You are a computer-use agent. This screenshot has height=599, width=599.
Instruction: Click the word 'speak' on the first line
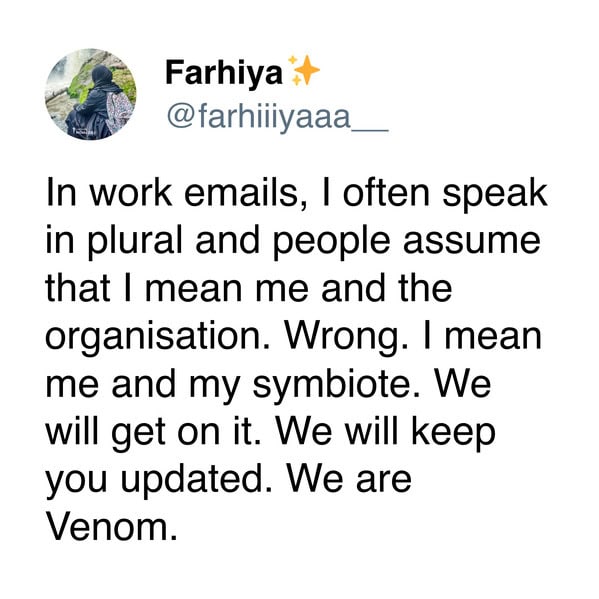tap(495, 194)
